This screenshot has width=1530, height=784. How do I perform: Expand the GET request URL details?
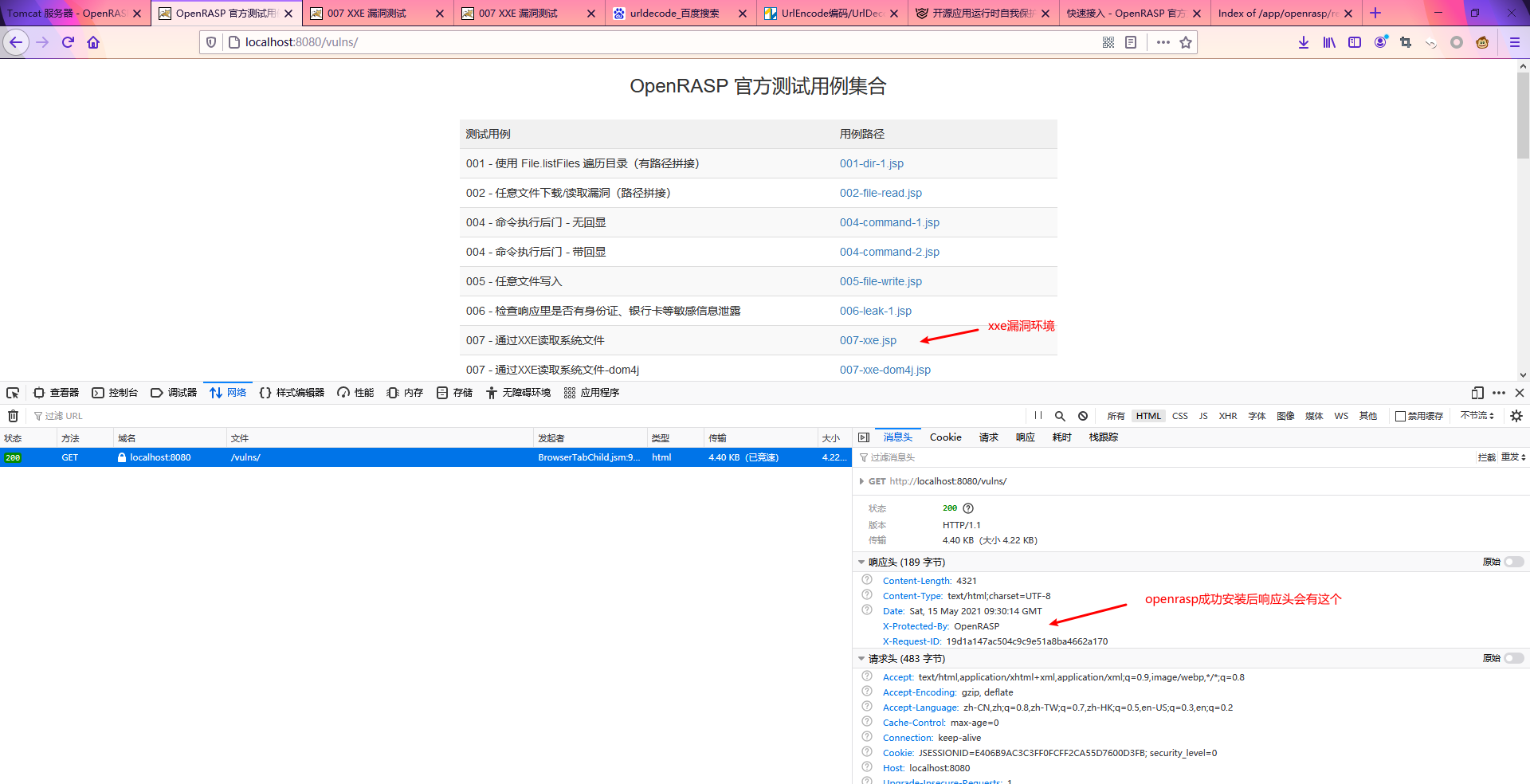[861, 481]
